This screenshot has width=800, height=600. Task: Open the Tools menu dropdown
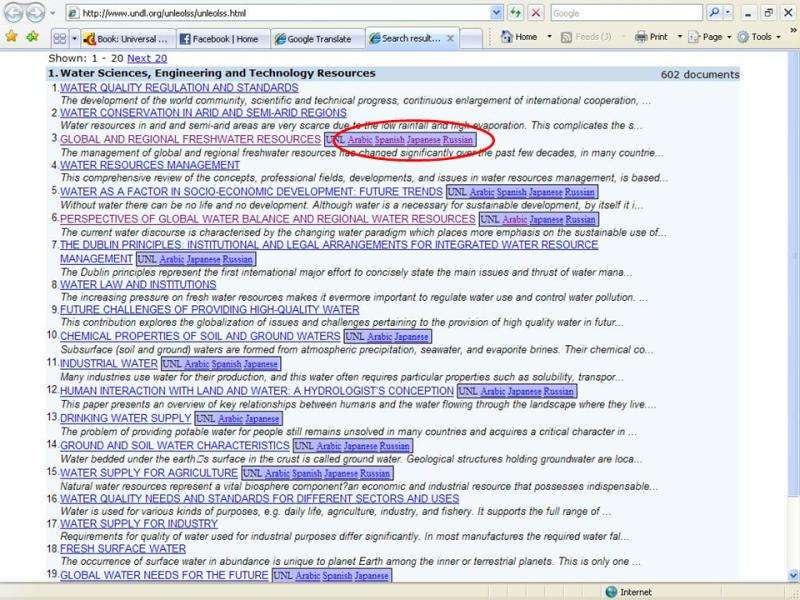pos(760,37)
